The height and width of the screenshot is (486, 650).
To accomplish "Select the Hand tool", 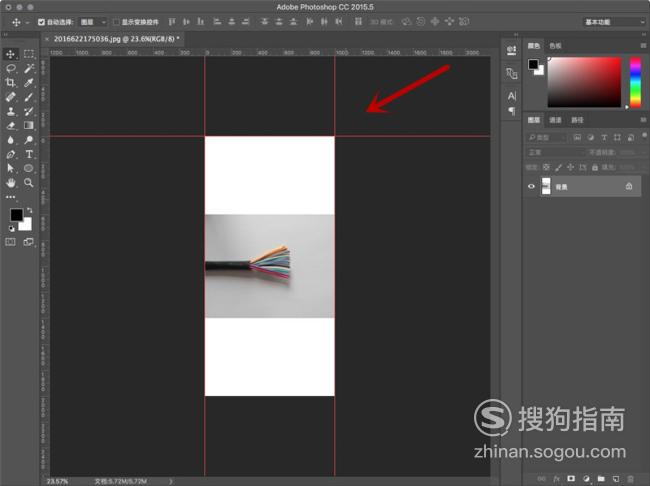I will (10, 182).
